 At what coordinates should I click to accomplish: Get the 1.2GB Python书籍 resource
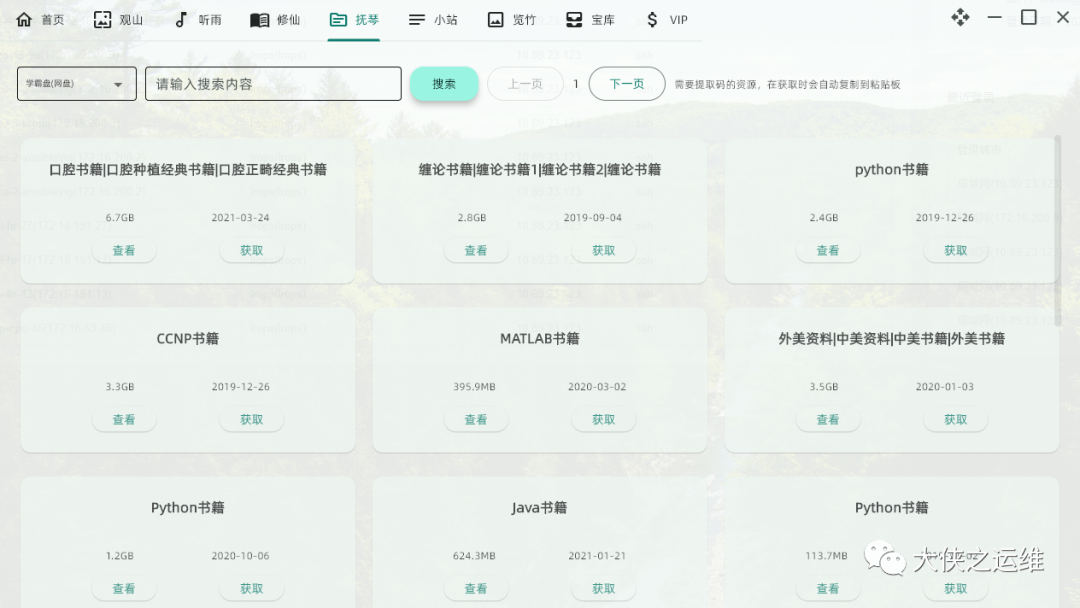tap(251, 589)
